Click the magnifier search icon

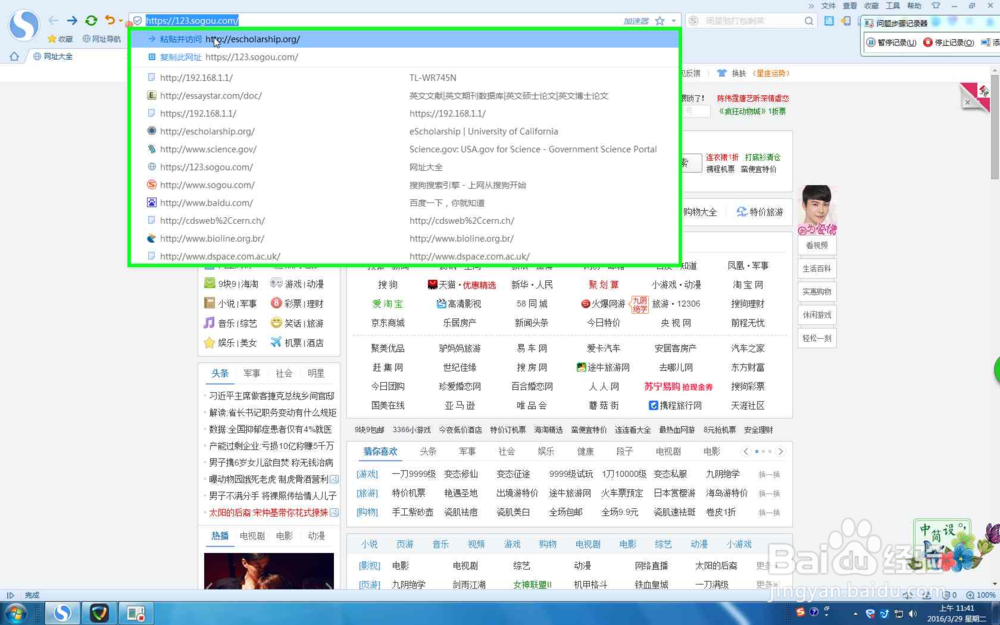(809, 21)
